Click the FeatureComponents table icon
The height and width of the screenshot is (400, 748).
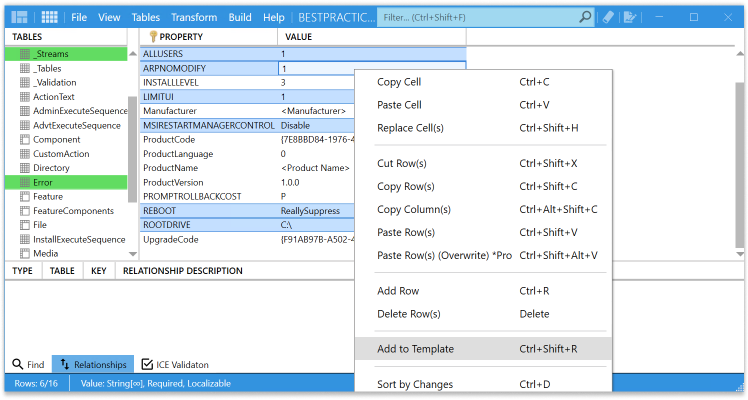coord(25,211)
